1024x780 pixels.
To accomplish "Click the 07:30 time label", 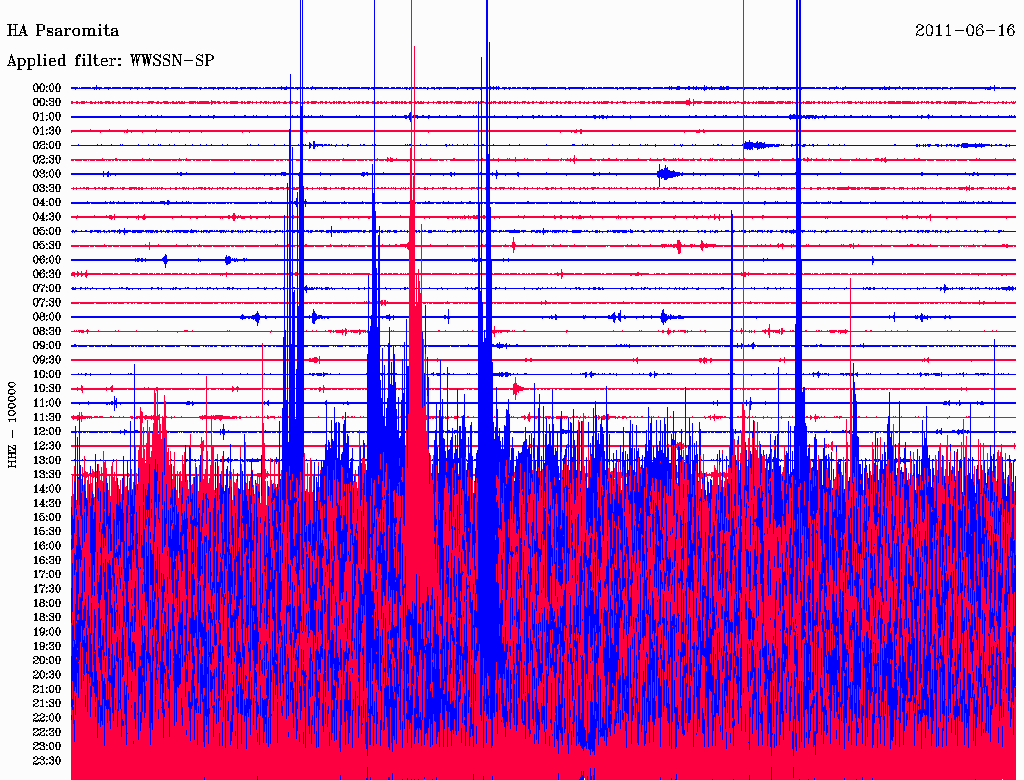I will 47,303.
